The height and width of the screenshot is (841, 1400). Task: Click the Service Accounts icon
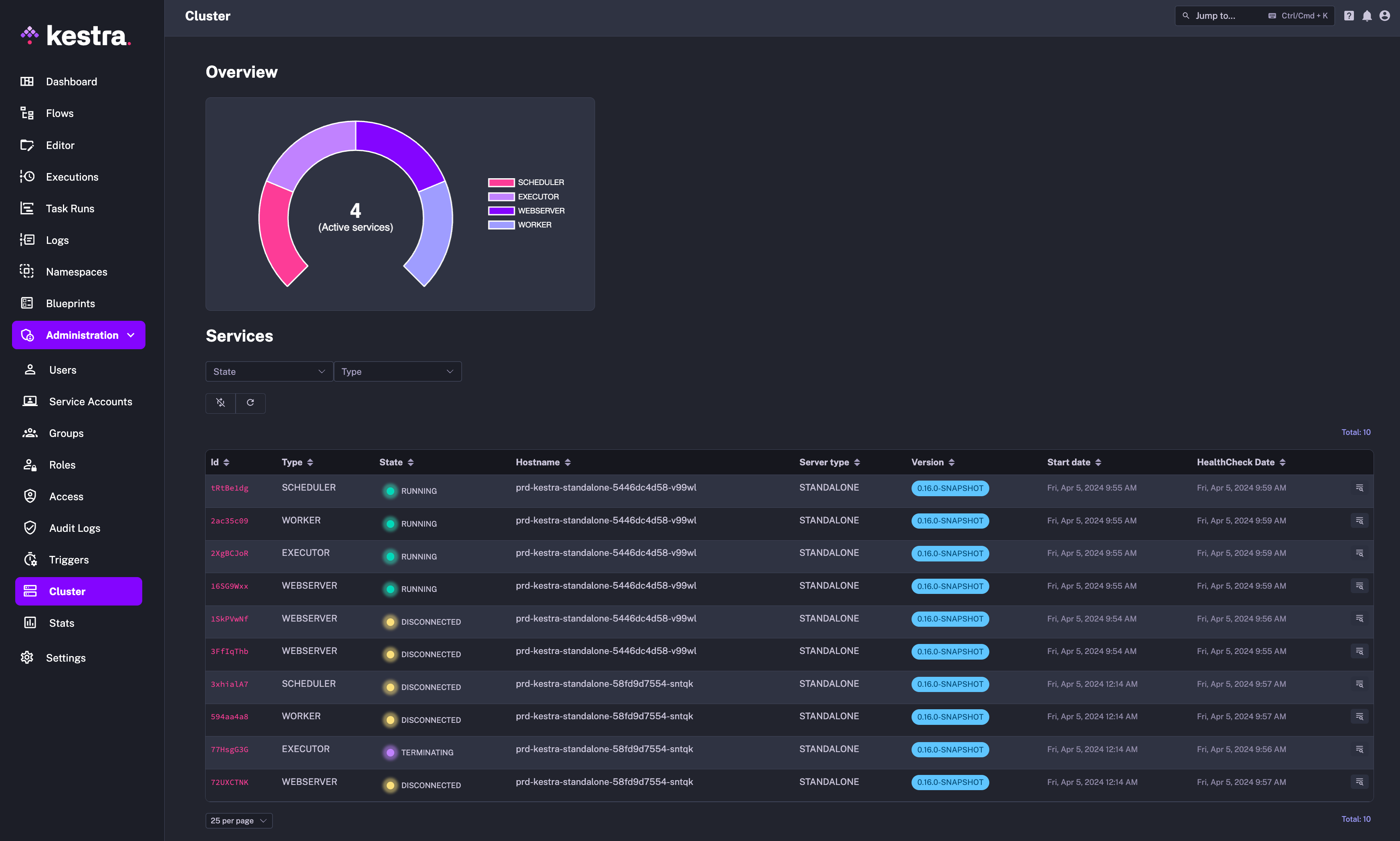point(30,401)
